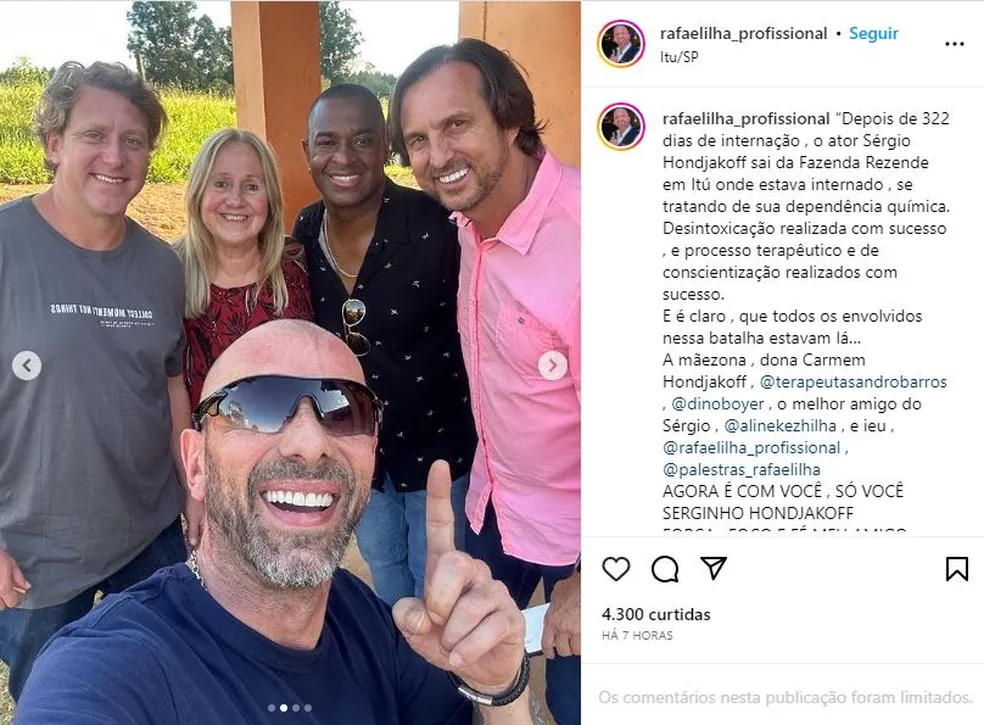Open rafaelilha_profissional header username
The height and width of the screenshot is (725, 984).
click(744, 33)
